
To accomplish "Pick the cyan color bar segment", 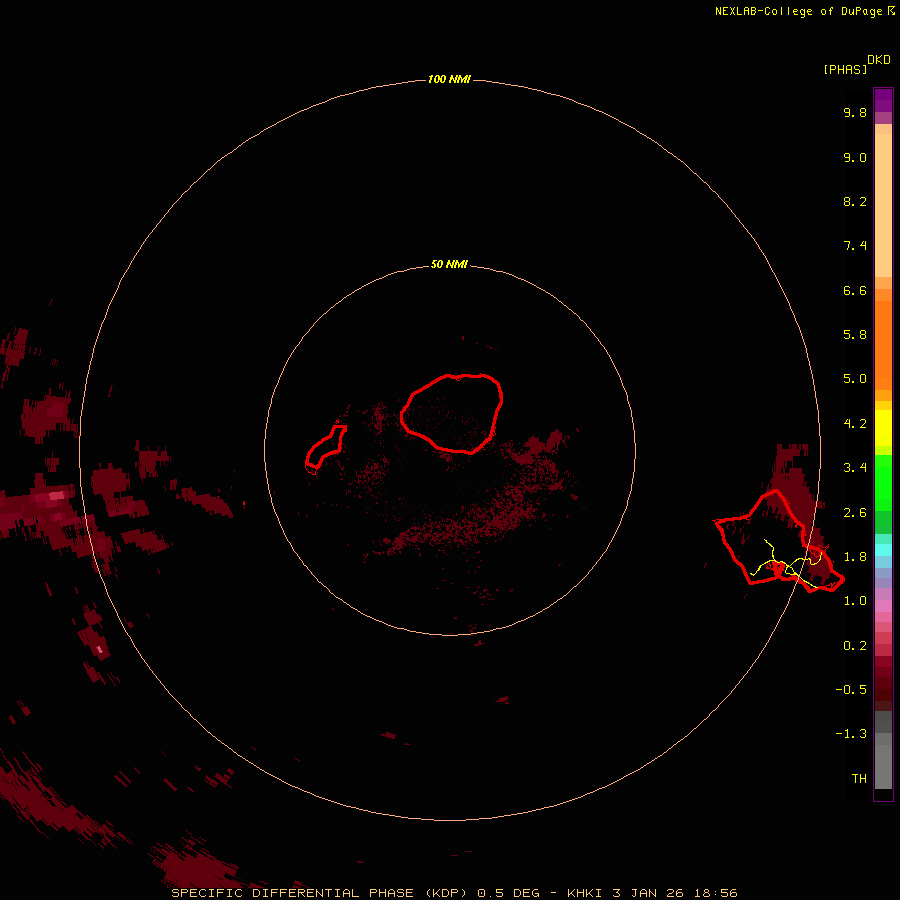I will coord(883,549).
